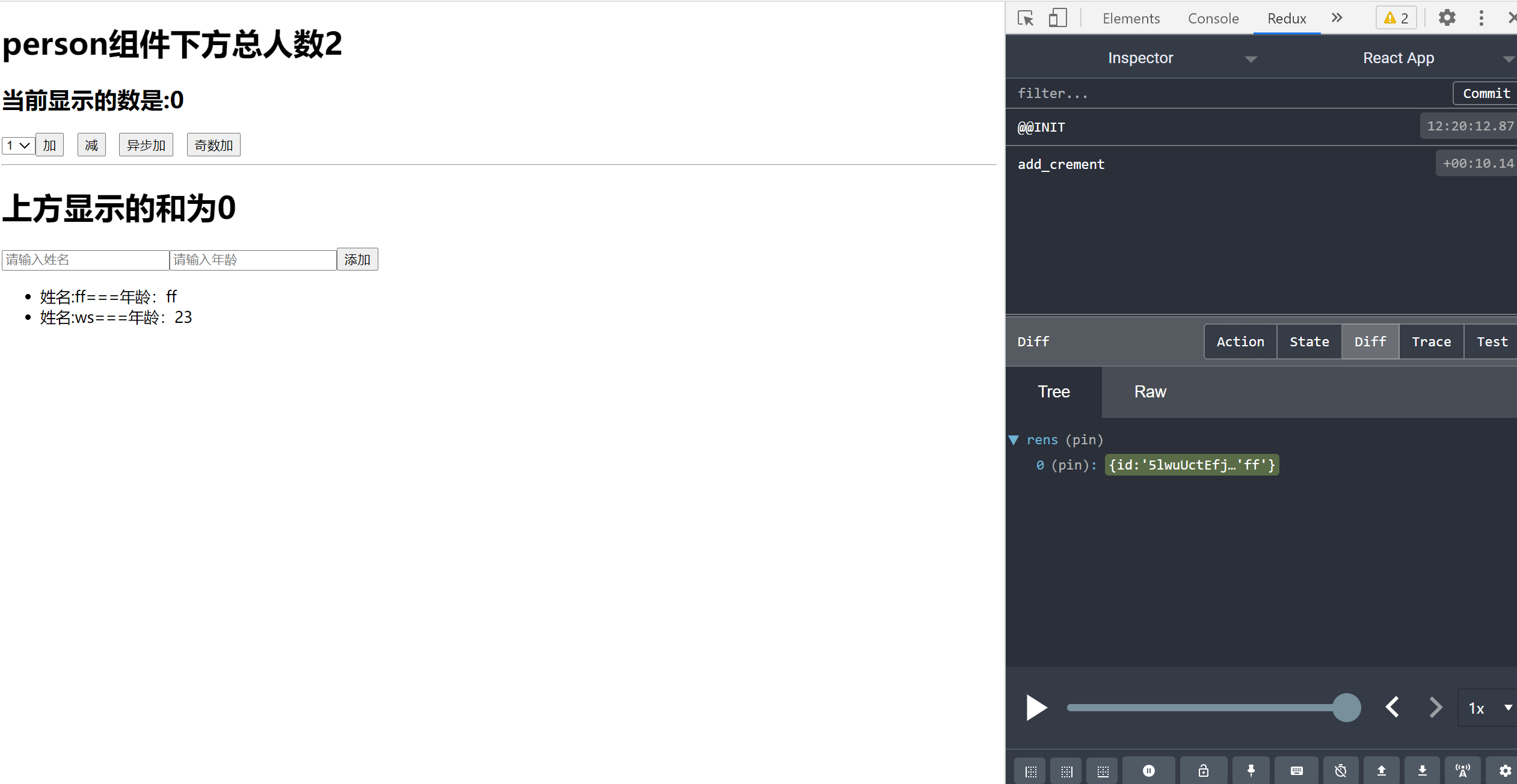Dock Redux panel to the left
1517x784 pixels.
tap(1030, 771)
